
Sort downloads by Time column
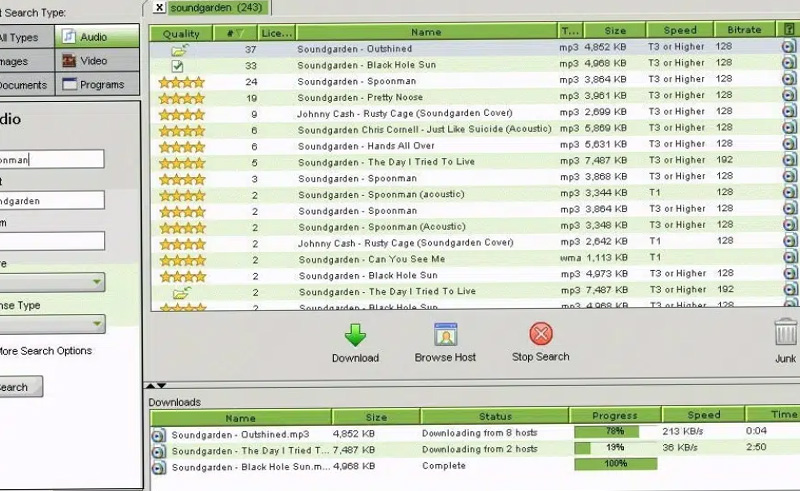[x=773, y=414]
